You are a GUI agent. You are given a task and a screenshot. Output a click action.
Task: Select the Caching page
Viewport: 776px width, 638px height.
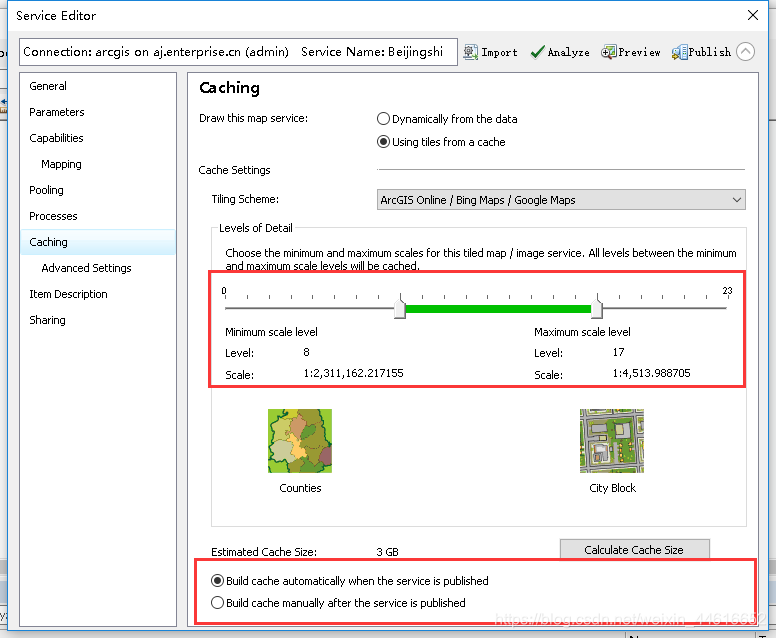pyautogui.click(x=98, y=242)
